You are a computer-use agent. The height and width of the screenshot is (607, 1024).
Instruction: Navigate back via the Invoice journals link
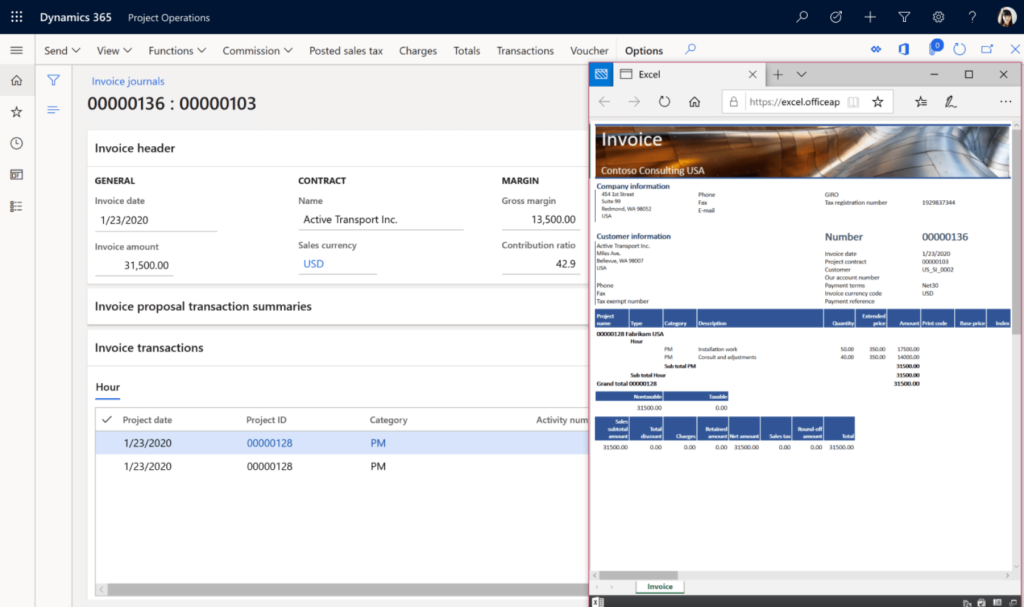click(126, 81)
